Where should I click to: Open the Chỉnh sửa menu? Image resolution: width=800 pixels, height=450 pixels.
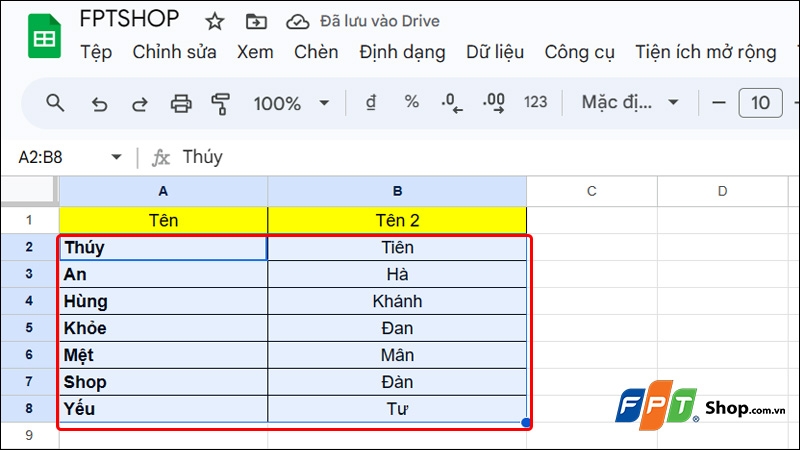pyautogui.click(x=174, y=52)
